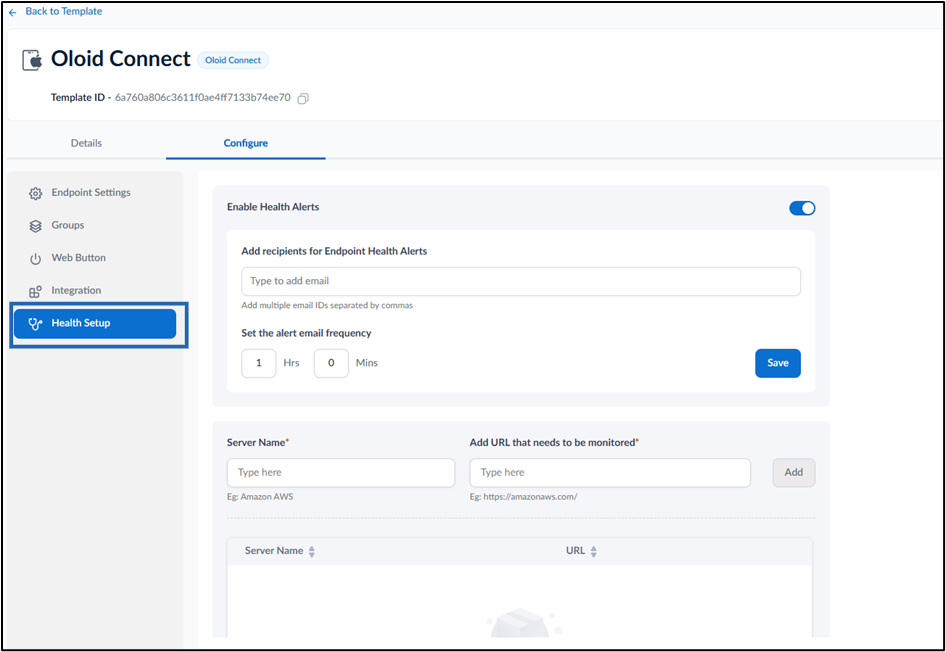Select Health Setup in sidebar
This screenshot has width=946, height=652.
coord(95,324)
